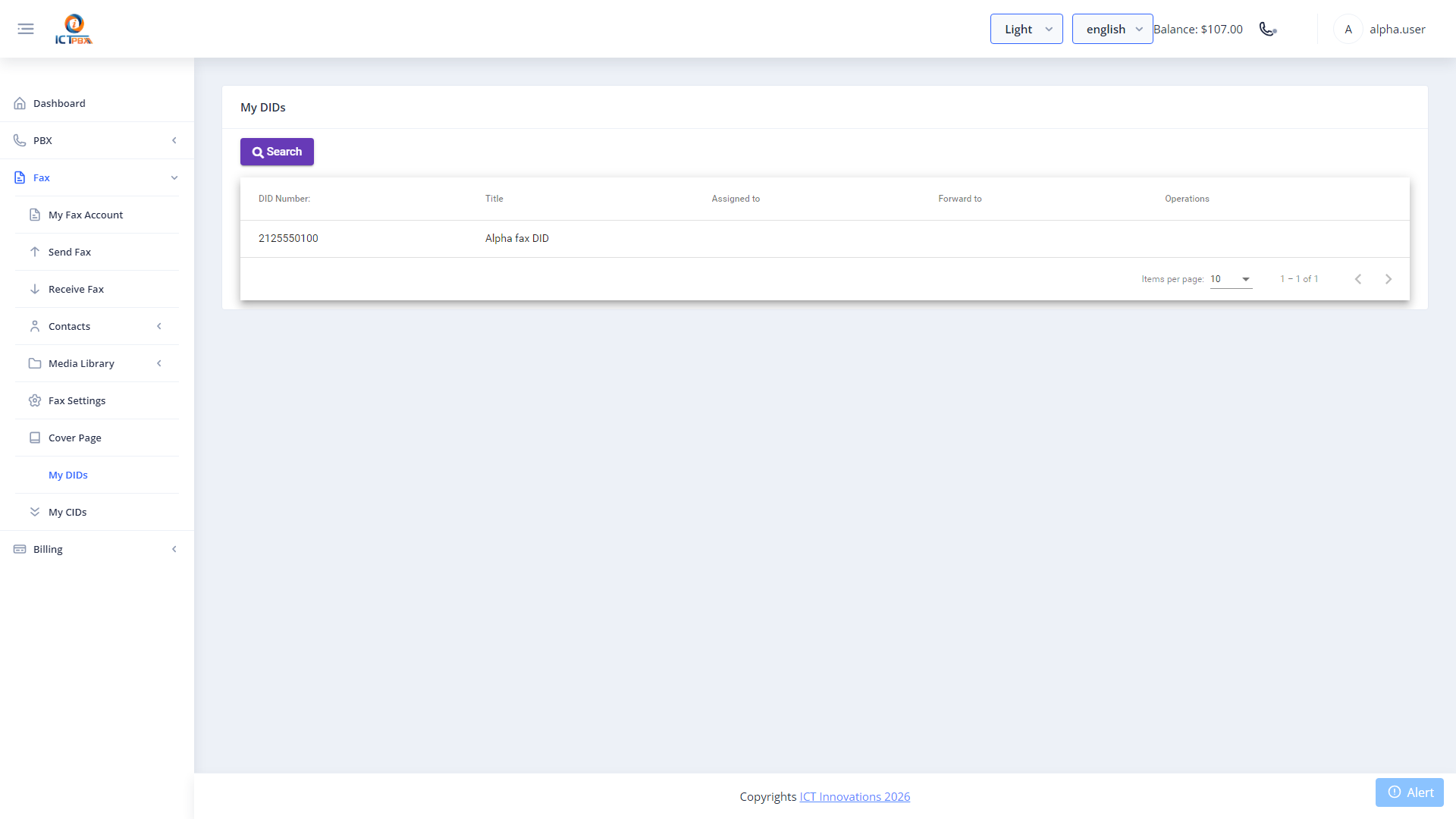Viewport: 1456px width, 819px height.
Task: Open the english language dropdown
Action: [1112, 29]
